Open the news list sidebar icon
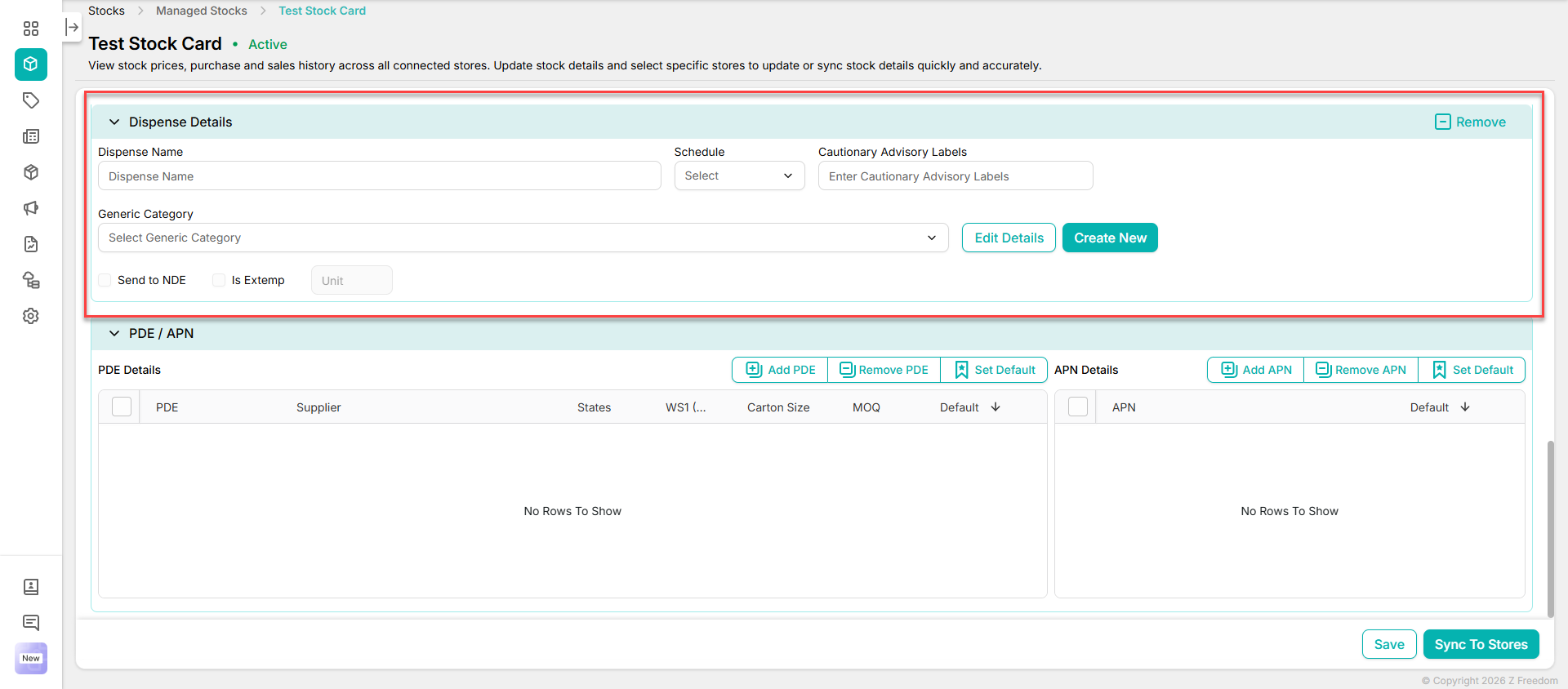 point(31,136)
